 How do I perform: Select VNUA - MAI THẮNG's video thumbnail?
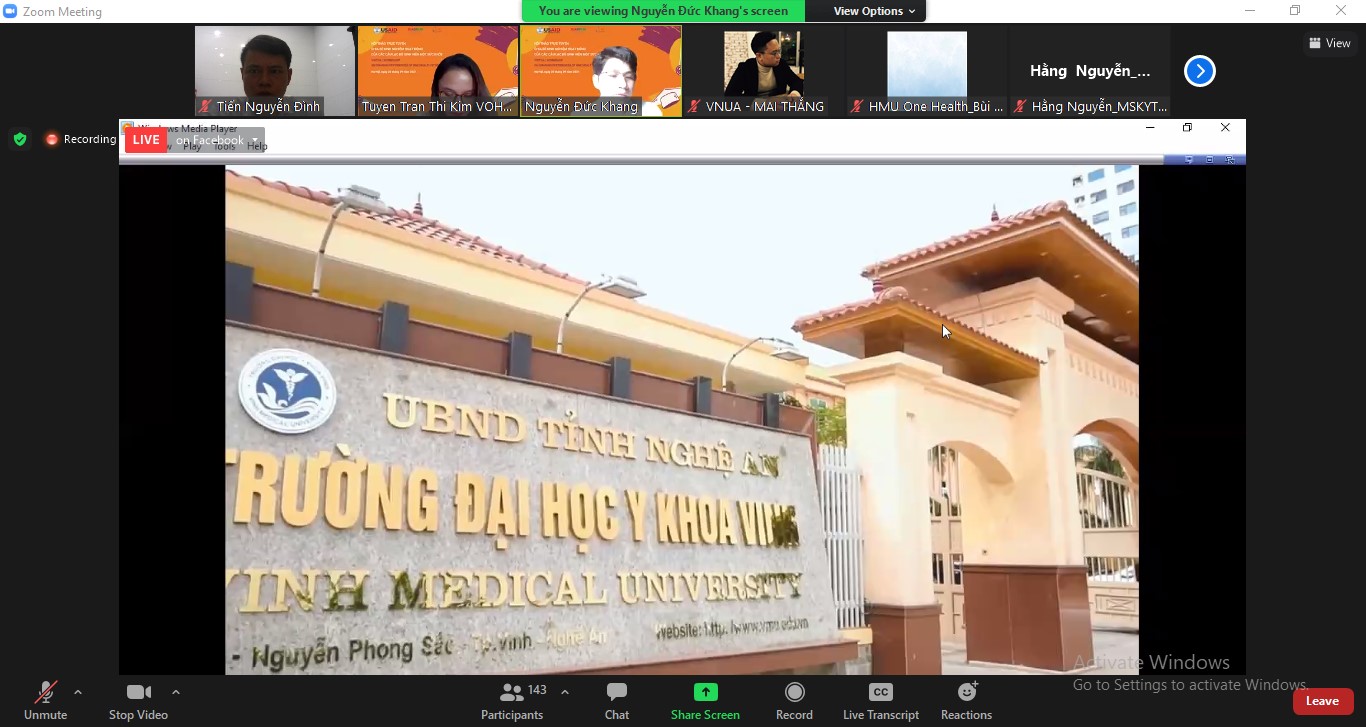pos(764,71)
